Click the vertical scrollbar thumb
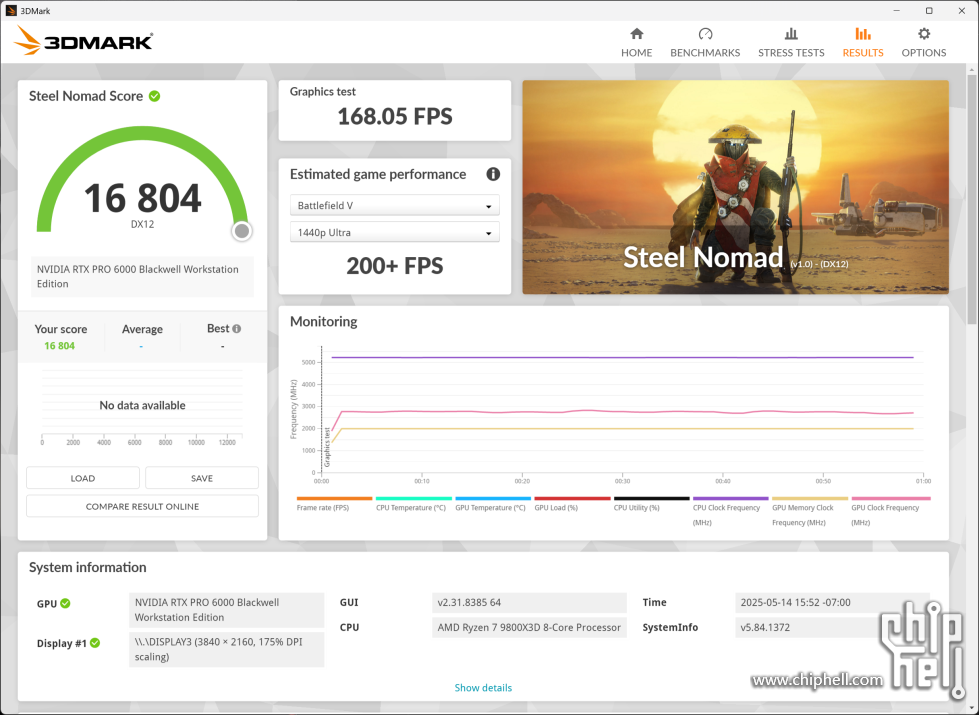 tap(973, 198)
